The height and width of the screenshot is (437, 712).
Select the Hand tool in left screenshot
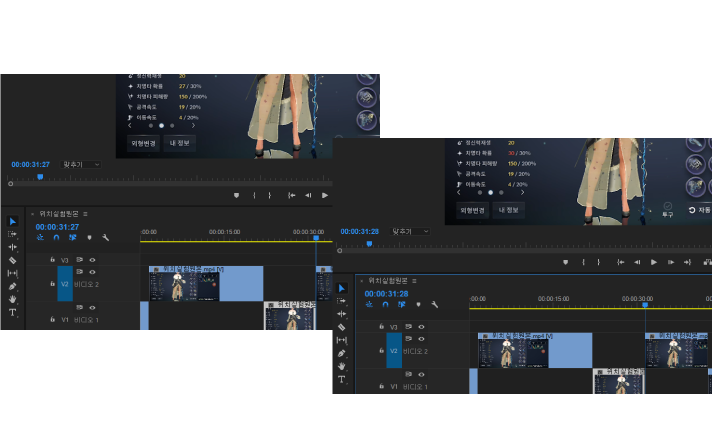[x=13, y=299]
